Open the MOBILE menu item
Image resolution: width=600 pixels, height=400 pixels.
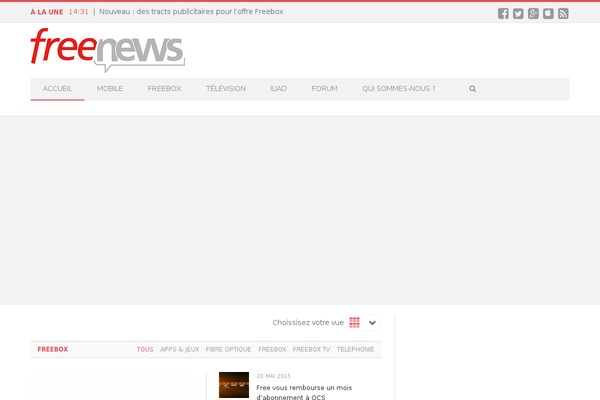click(110, 89)
